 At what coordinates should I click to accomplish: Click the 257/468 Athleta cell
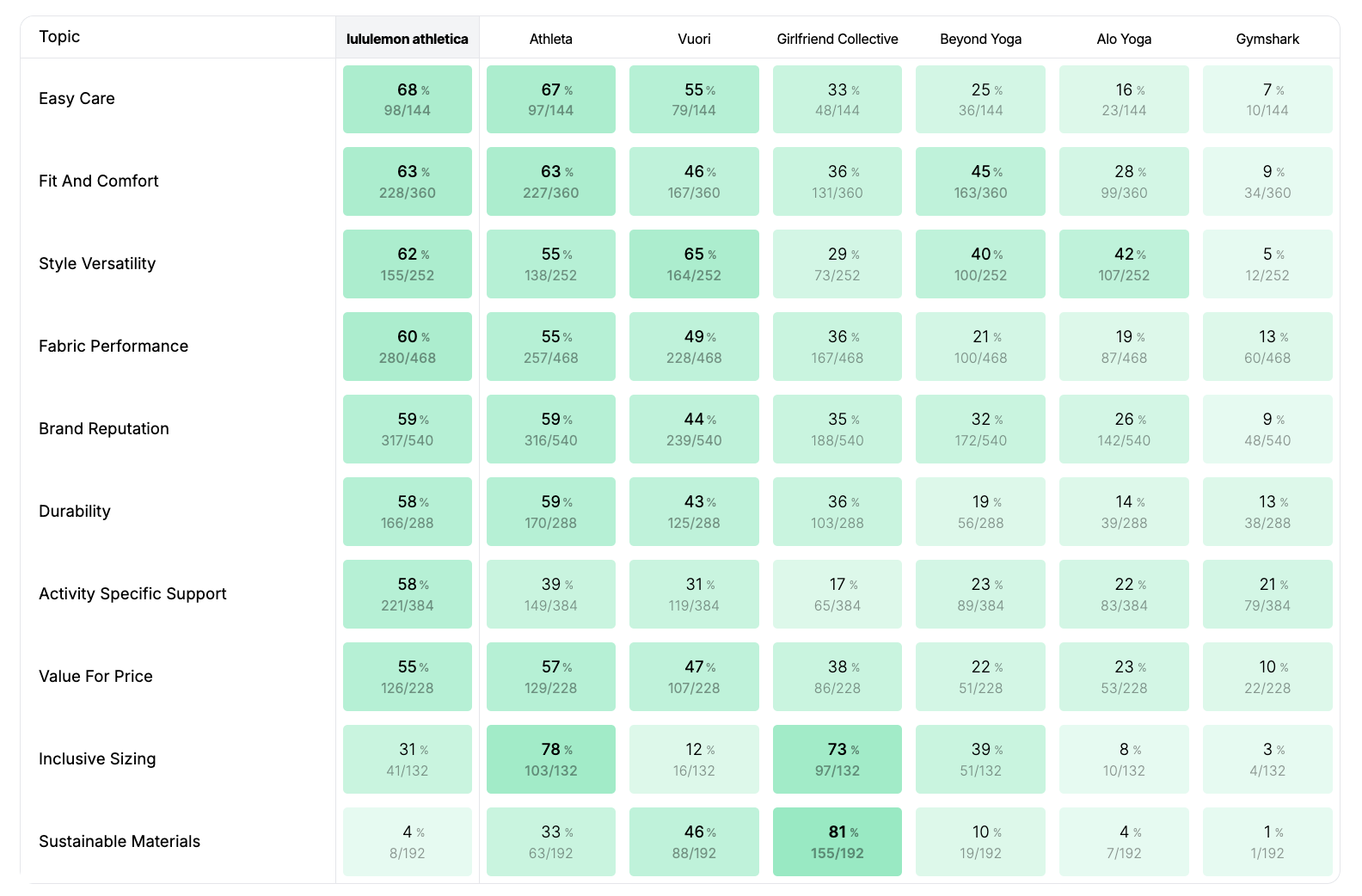pos(551,347)
